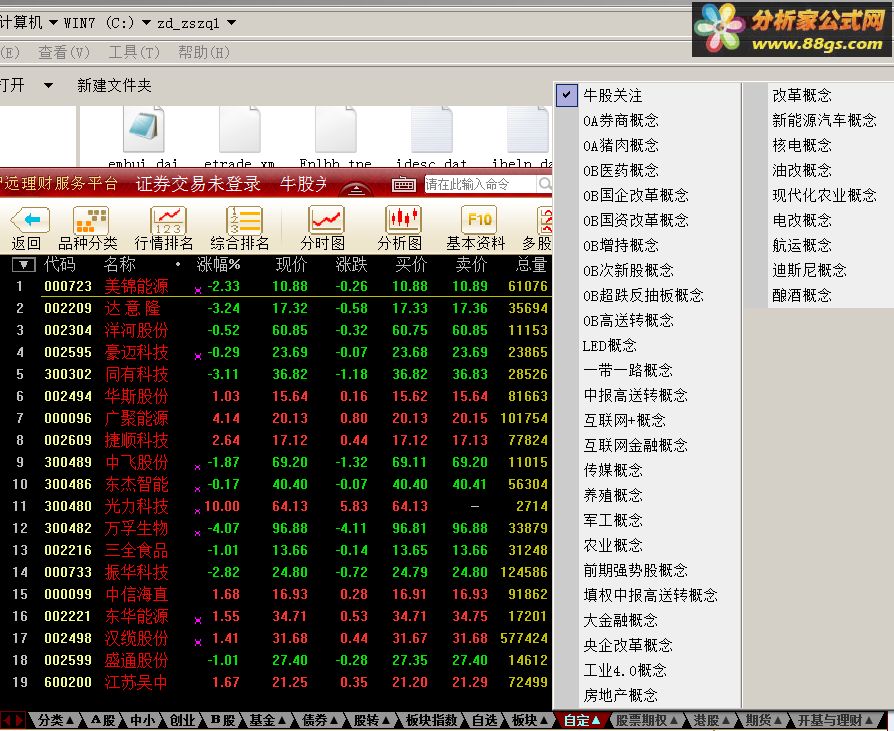Viewport: 894px width, 731px height.
Task: Click price 96.88 of 万孚生物 现价
Action: (290, 528)
